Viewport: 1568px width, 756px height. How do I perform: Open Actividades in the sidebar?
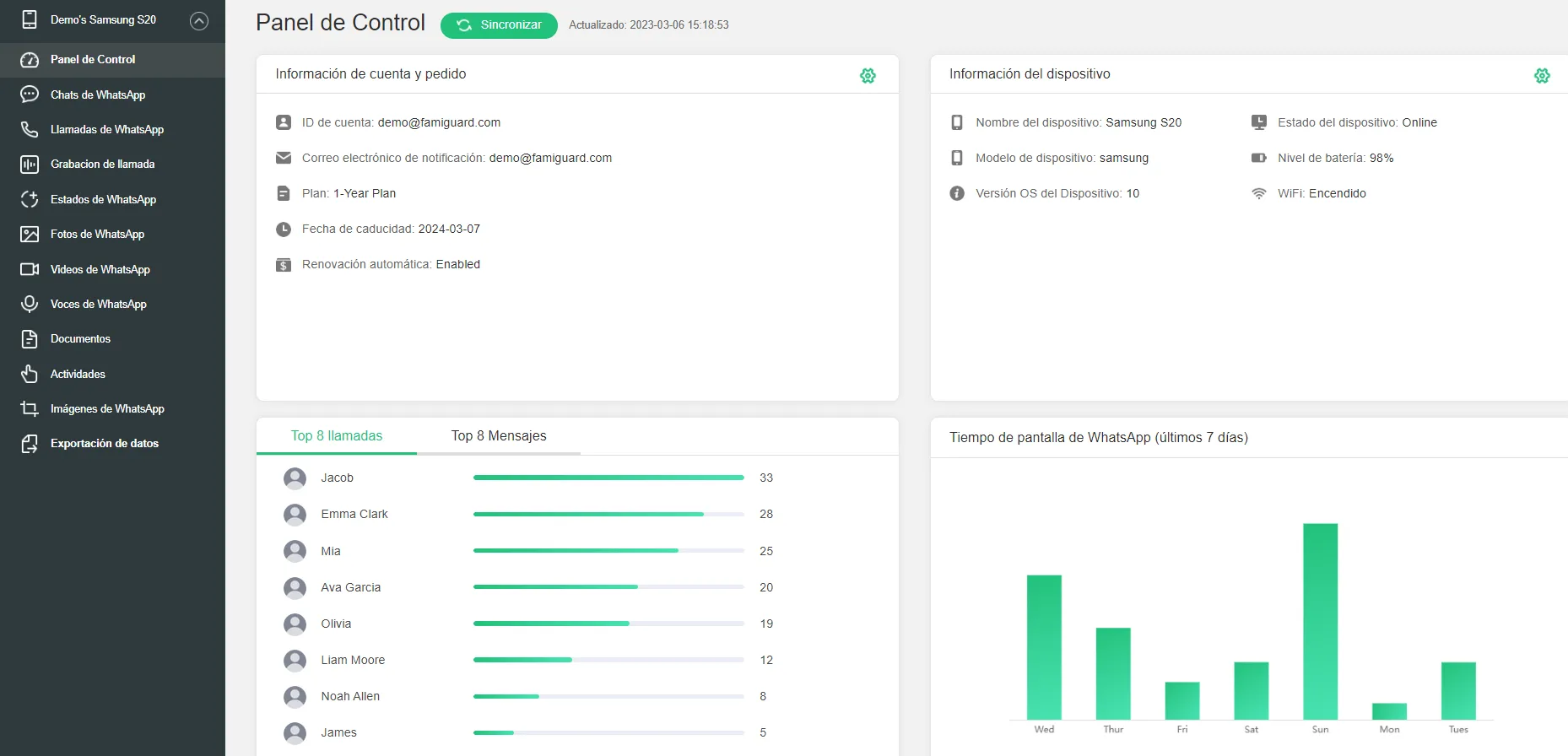click(x=78, y=374)
